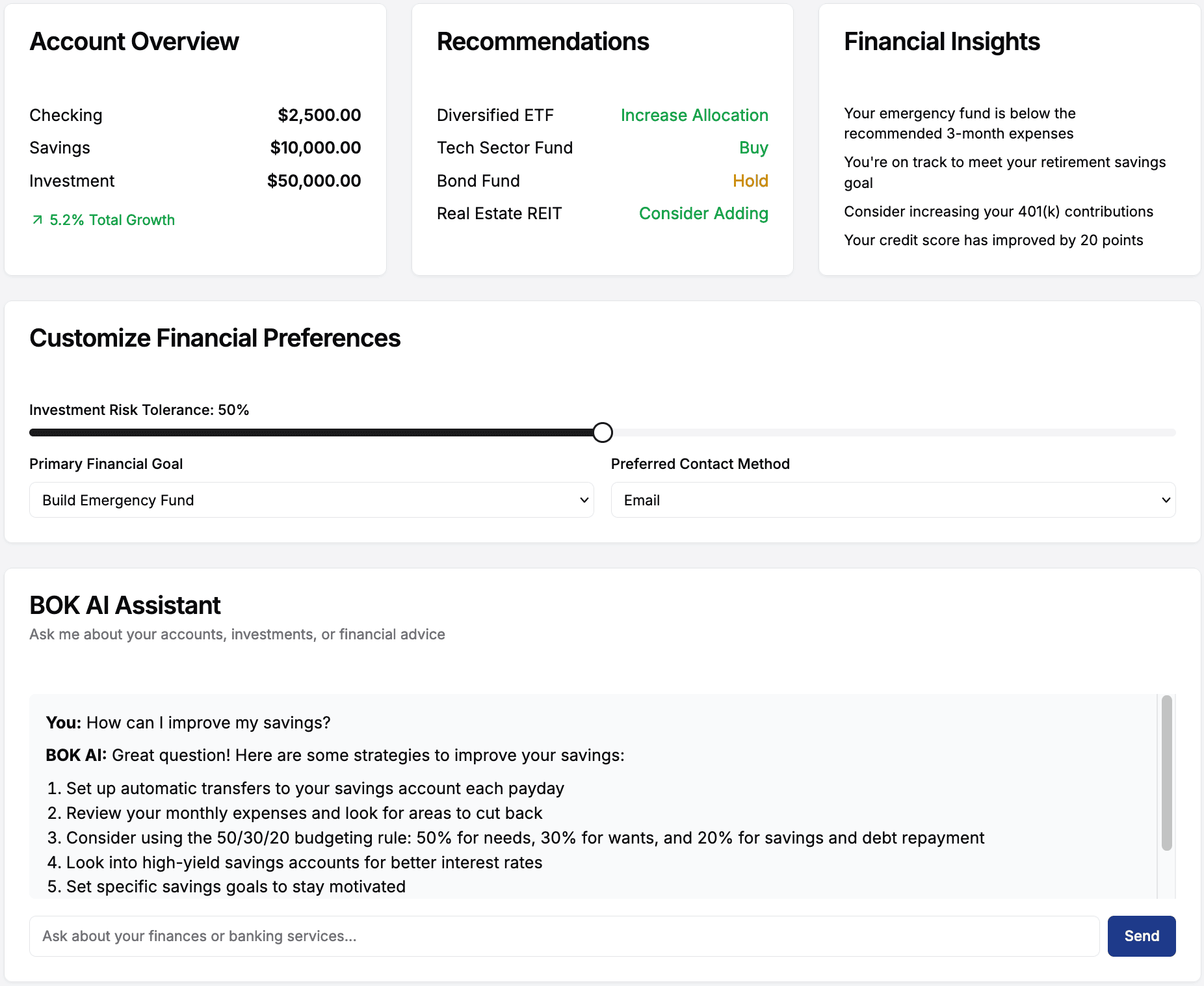This screenshot has width=1204, height=986.
Task: Select the 401(k) contributions insight
Action: click(x=998, y=211)
